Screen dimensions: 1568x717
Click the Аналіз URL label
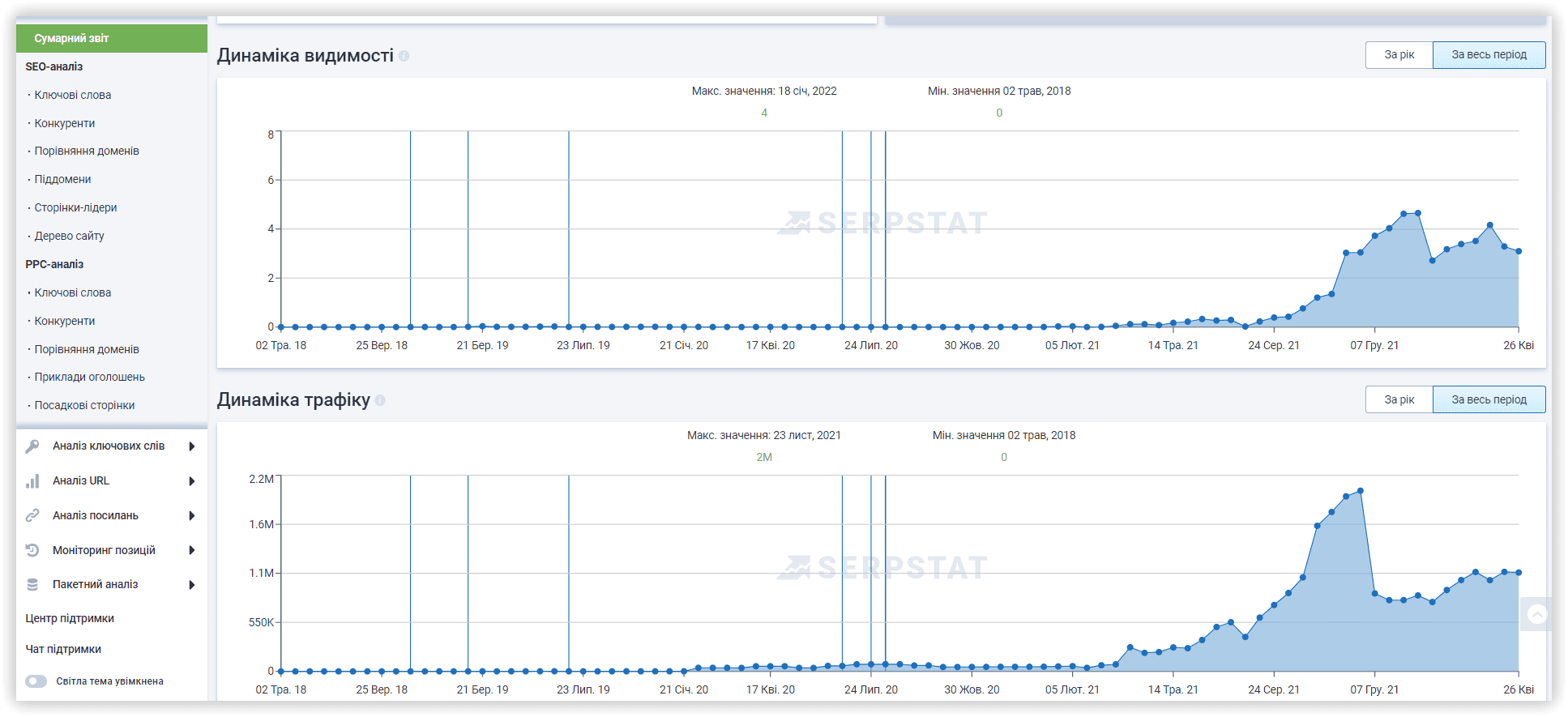(x=81, y=480)
